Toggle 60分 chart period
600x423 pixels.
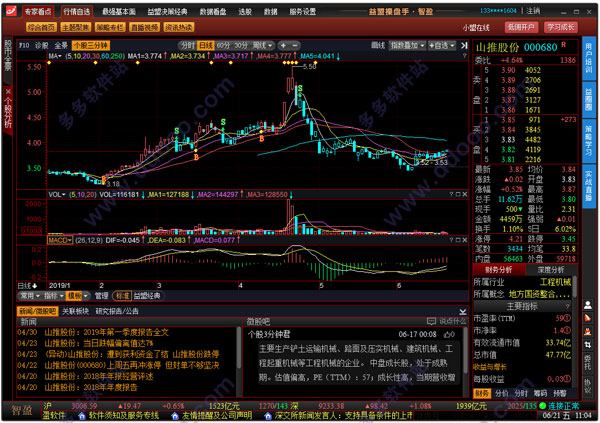pyautogui.click(x=223, y=46)
